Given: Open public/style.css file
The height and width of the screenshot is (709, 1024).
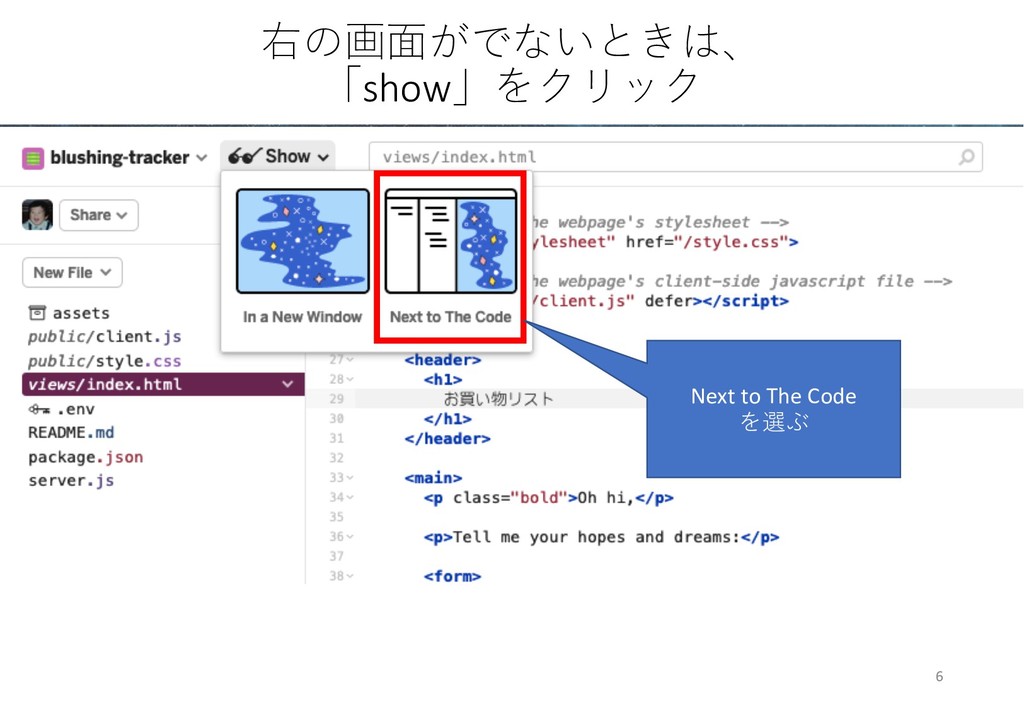Looking at the screenshot, I should point(104,361).
